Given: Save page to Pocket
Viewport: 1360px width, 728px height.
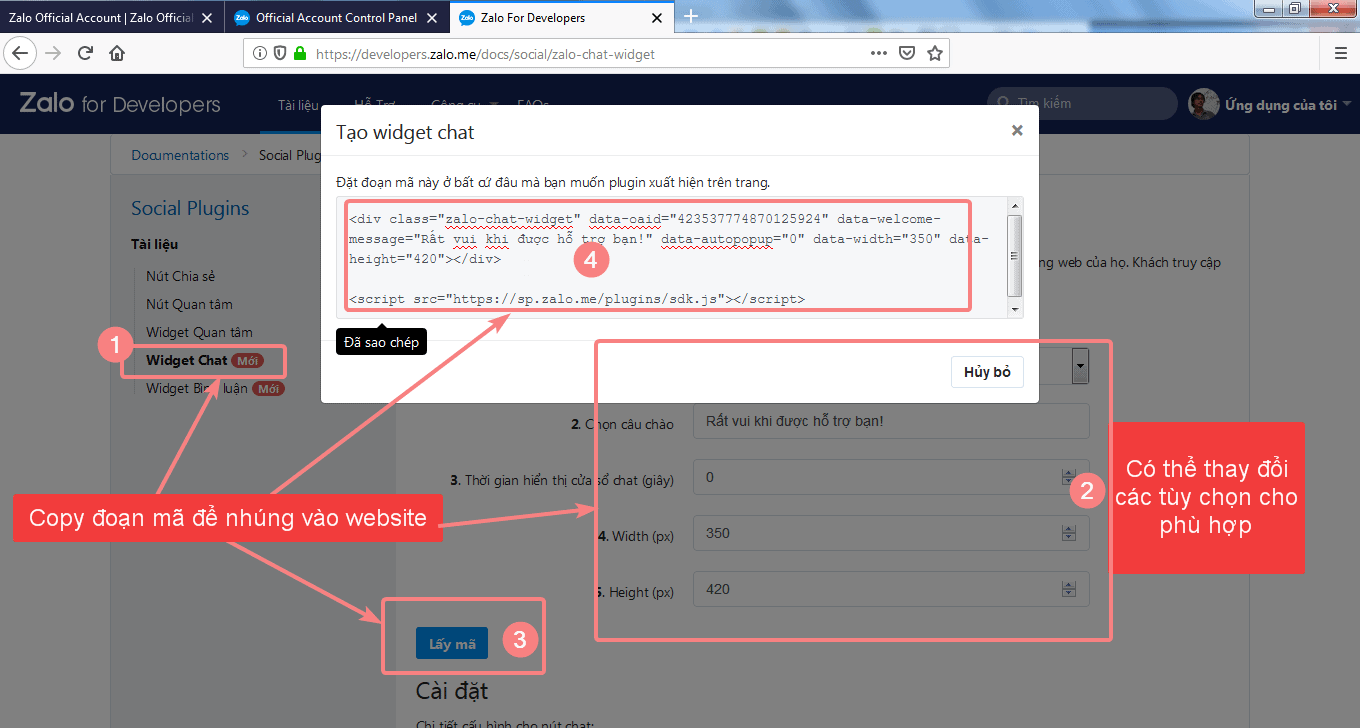Looking at the screenshot, I should (906, 54).
